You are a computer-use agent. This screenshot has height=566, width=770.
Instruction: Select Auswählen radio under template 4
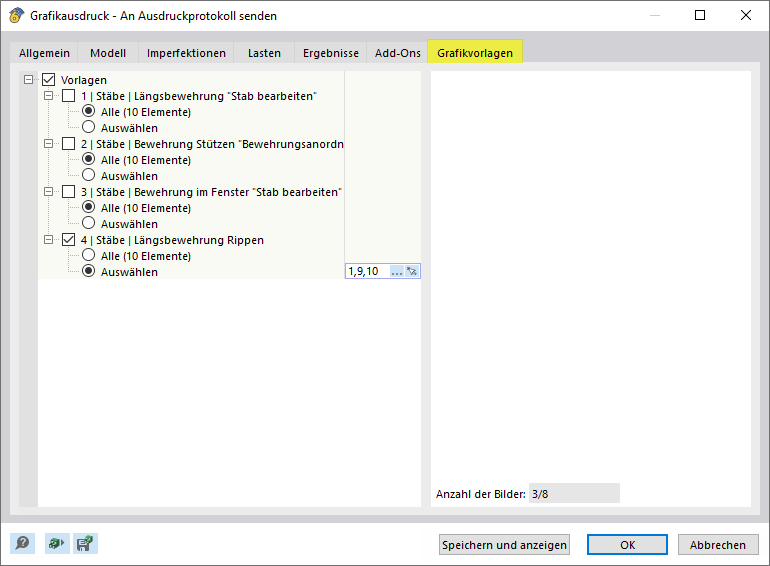88,271
